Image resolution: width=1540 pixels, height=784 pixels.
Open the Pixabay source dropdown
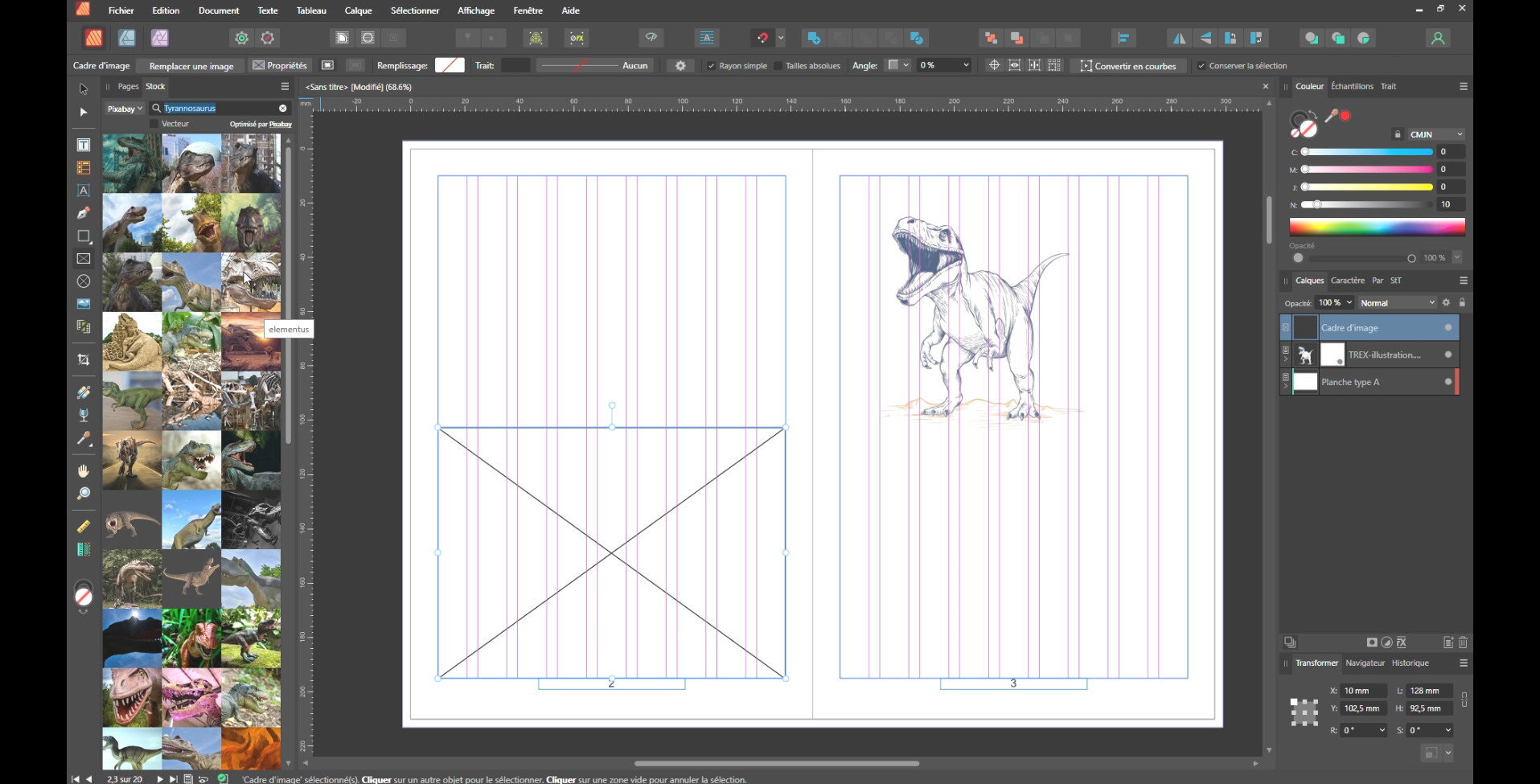click(x=125, y=109)
